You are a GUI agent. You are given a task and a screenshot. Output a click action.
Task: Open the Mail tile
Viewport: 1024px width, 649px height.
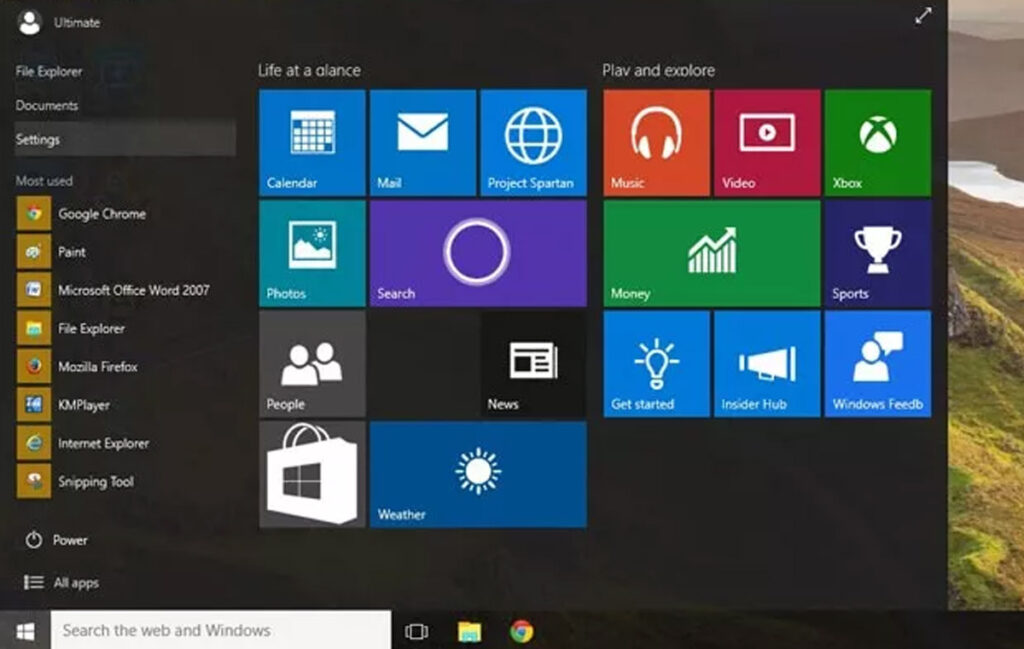(x=421, y=141)
